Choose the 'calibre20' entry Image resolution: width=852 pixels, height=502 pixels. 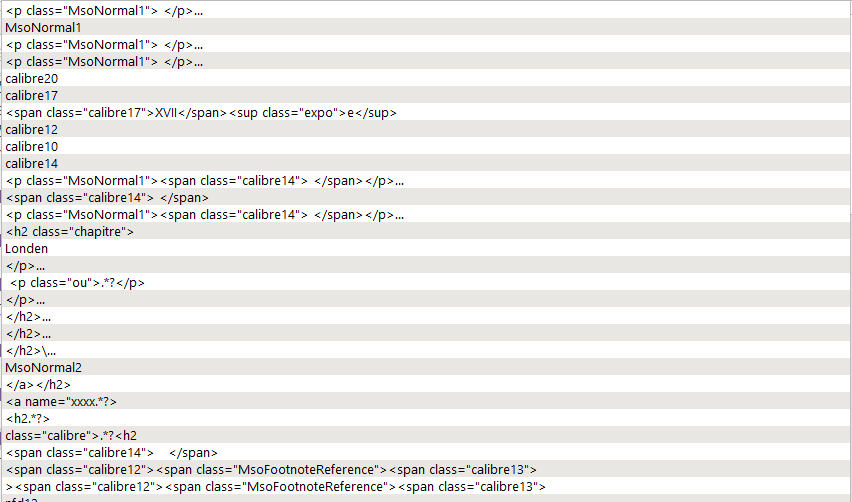point(32,78)
